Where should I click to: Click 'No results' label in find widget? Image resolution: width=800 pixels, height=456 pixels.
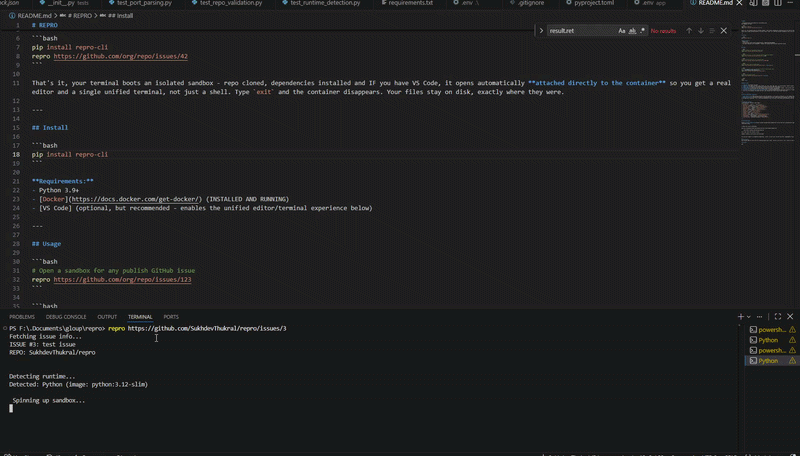coord(663,31)
